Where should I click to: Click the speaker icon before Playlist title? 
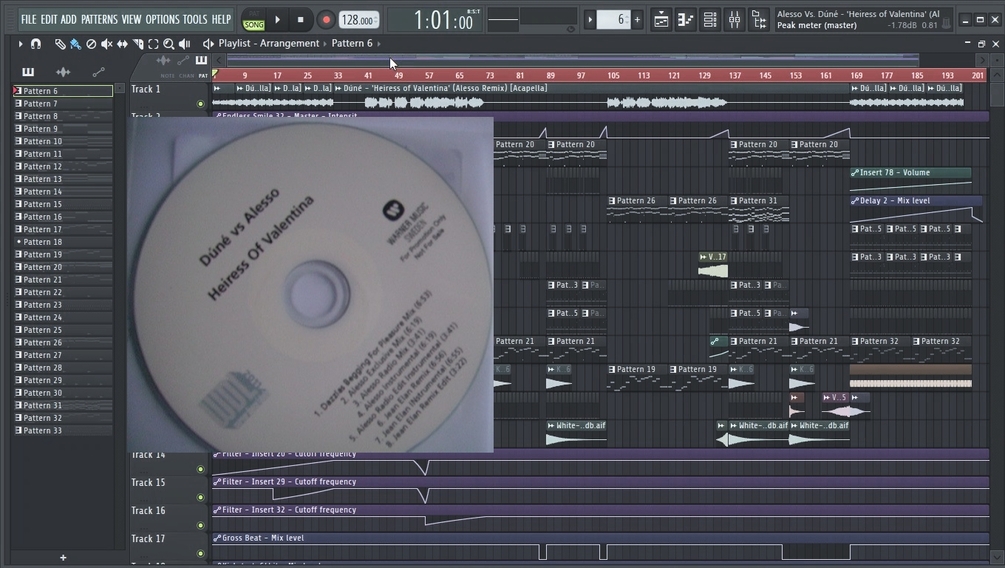click(x=208, y=44)
